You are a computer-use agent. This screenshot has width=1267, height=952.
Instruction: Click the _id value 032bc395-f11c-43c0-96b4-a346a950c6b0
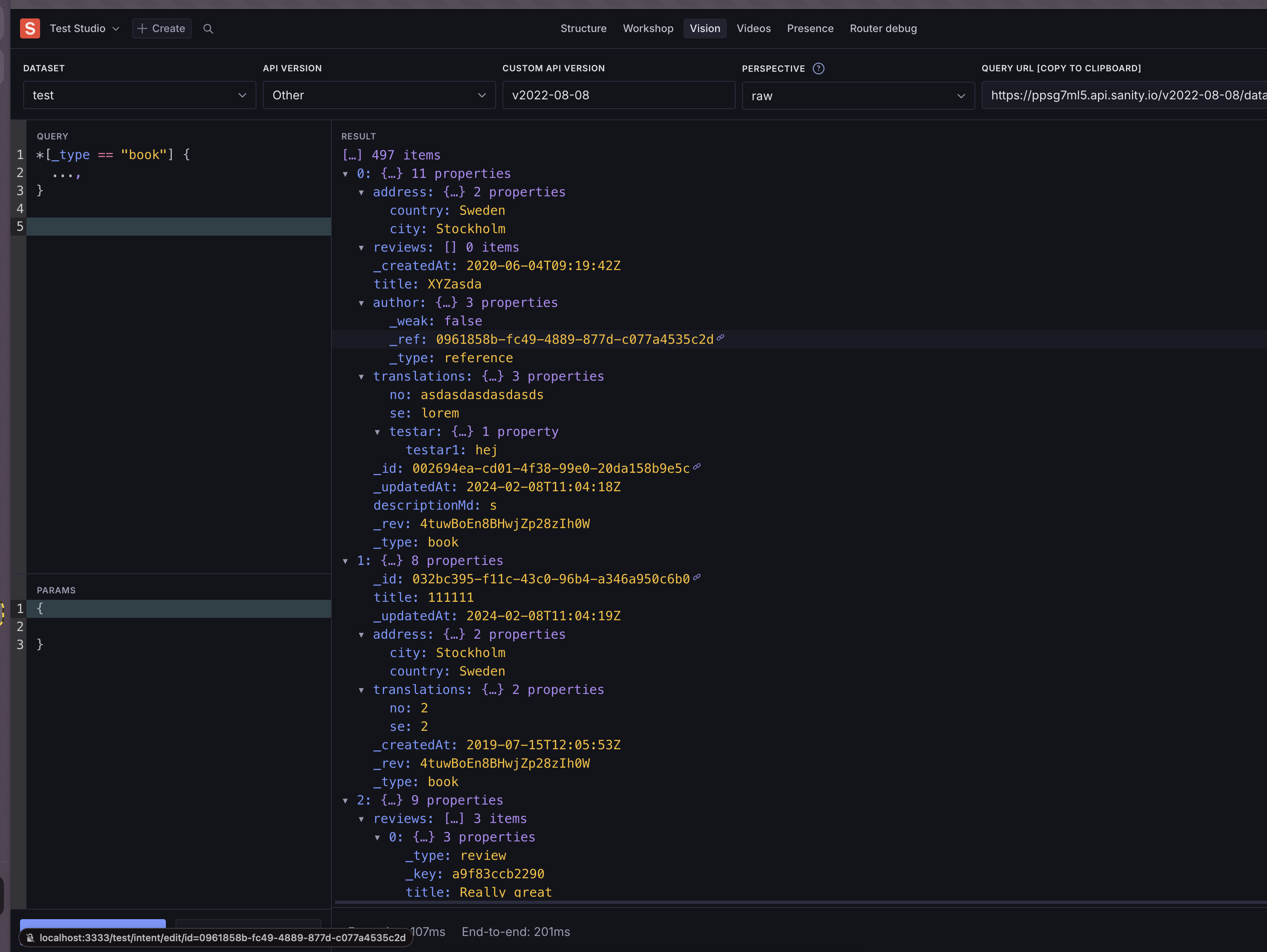click(551, 579)
